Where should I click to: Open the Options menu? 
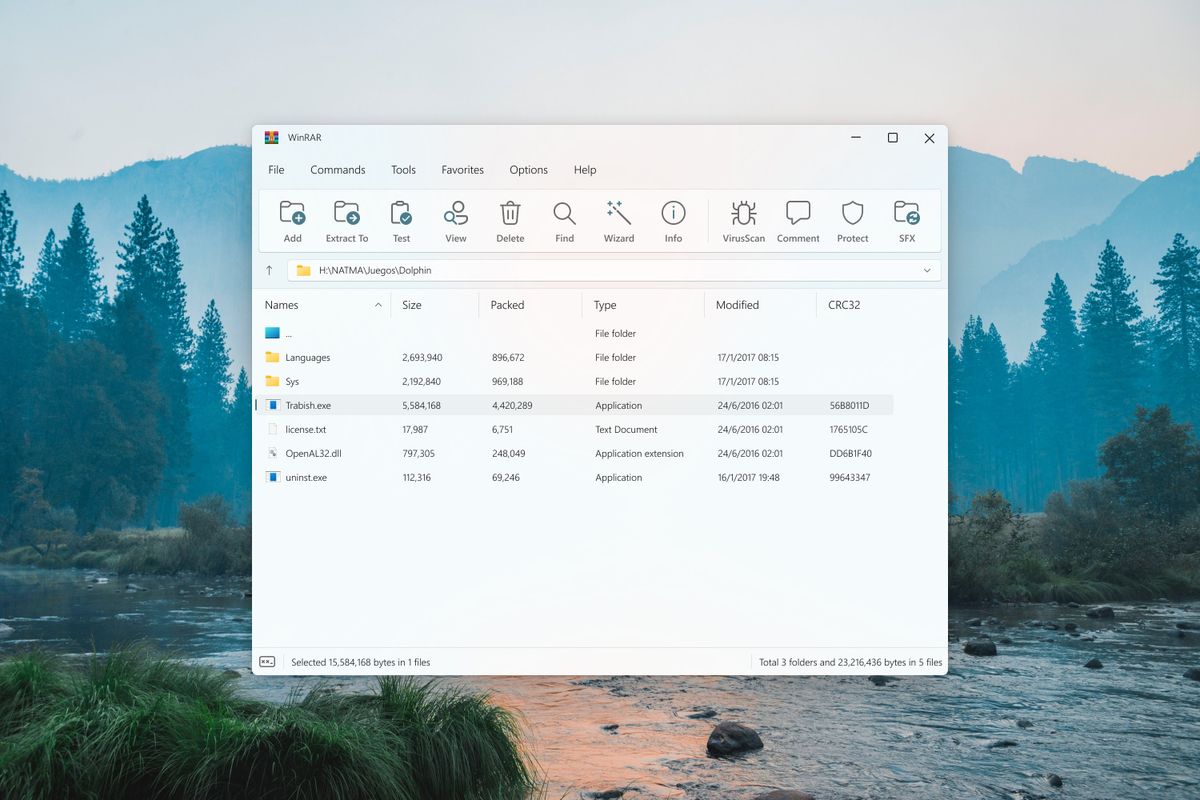coord(529,170)
